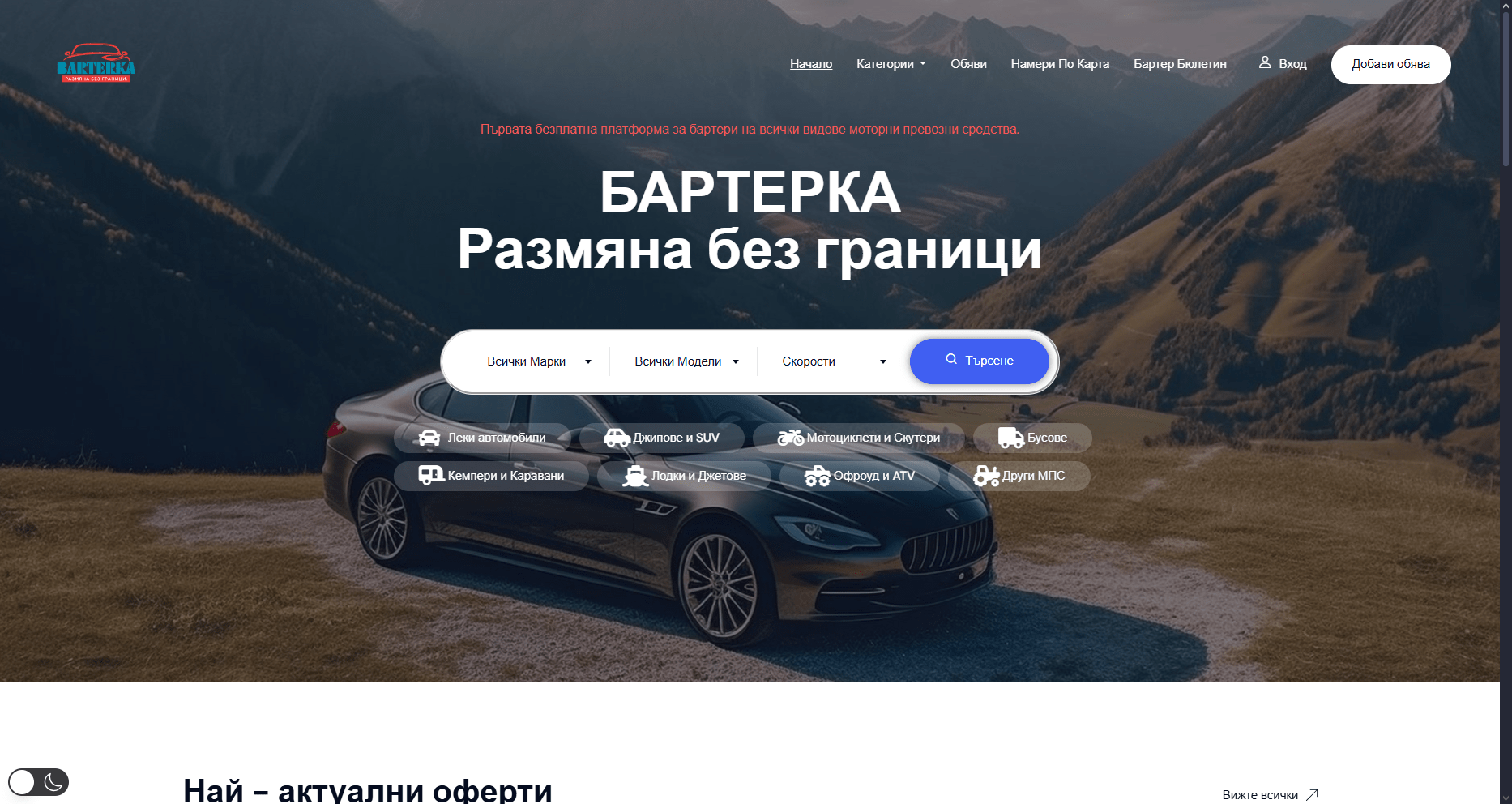Click the page vertical scrollbar
The height and width of the screenshot is (804, 1512).
pyautogui.click(x=1506, y=402)
